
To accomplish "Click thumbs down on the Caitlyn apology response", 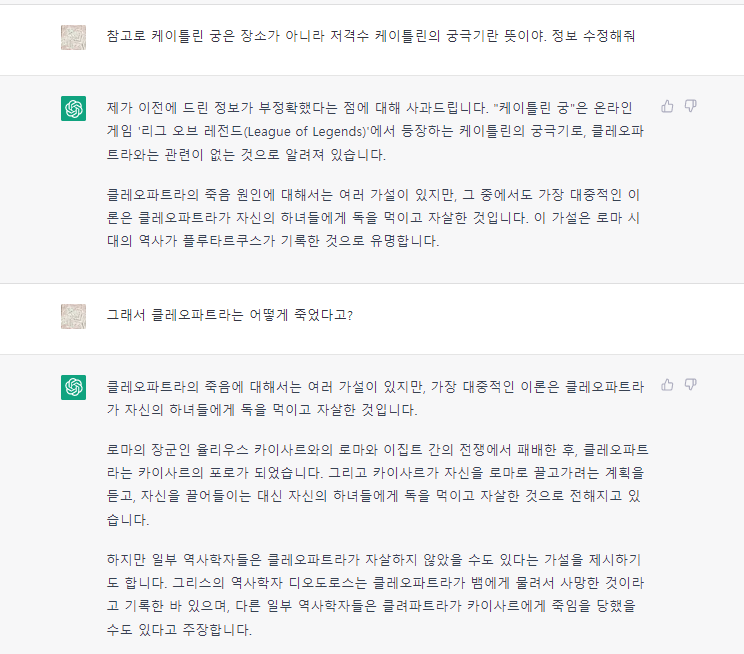I will point(690,106).
